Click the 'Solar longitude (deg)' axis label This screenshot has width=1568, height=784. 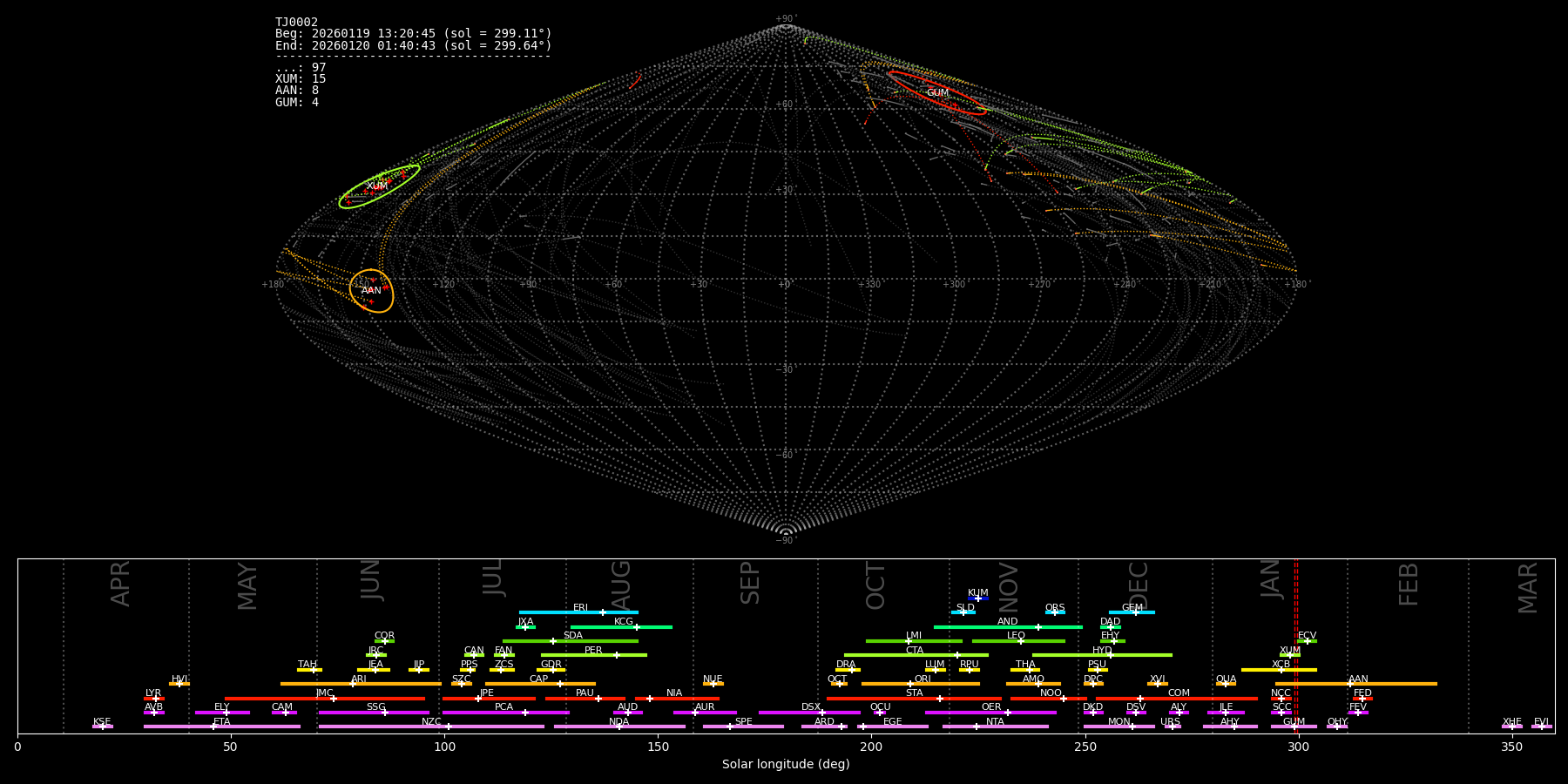(786, 764)
